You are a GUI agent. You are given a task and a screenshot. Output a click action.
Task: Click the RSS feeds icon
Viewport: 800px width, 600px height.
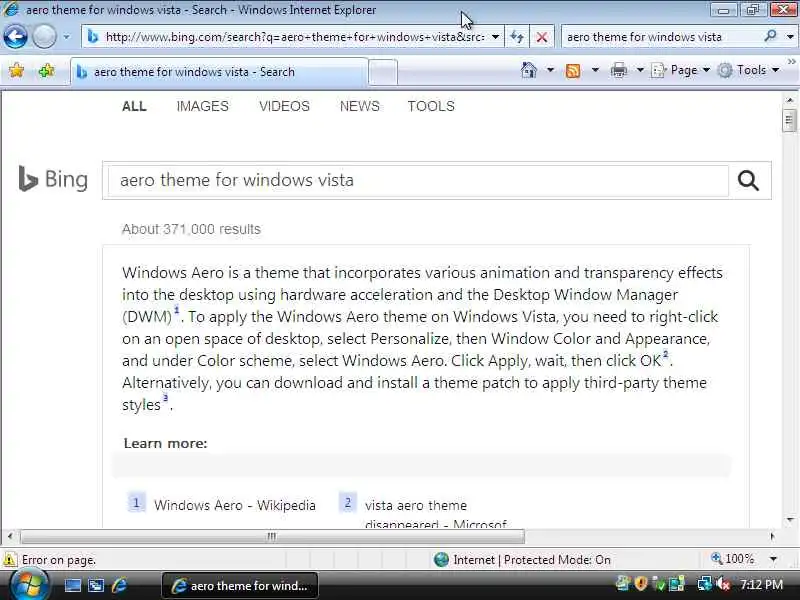[x=573, y=70]
